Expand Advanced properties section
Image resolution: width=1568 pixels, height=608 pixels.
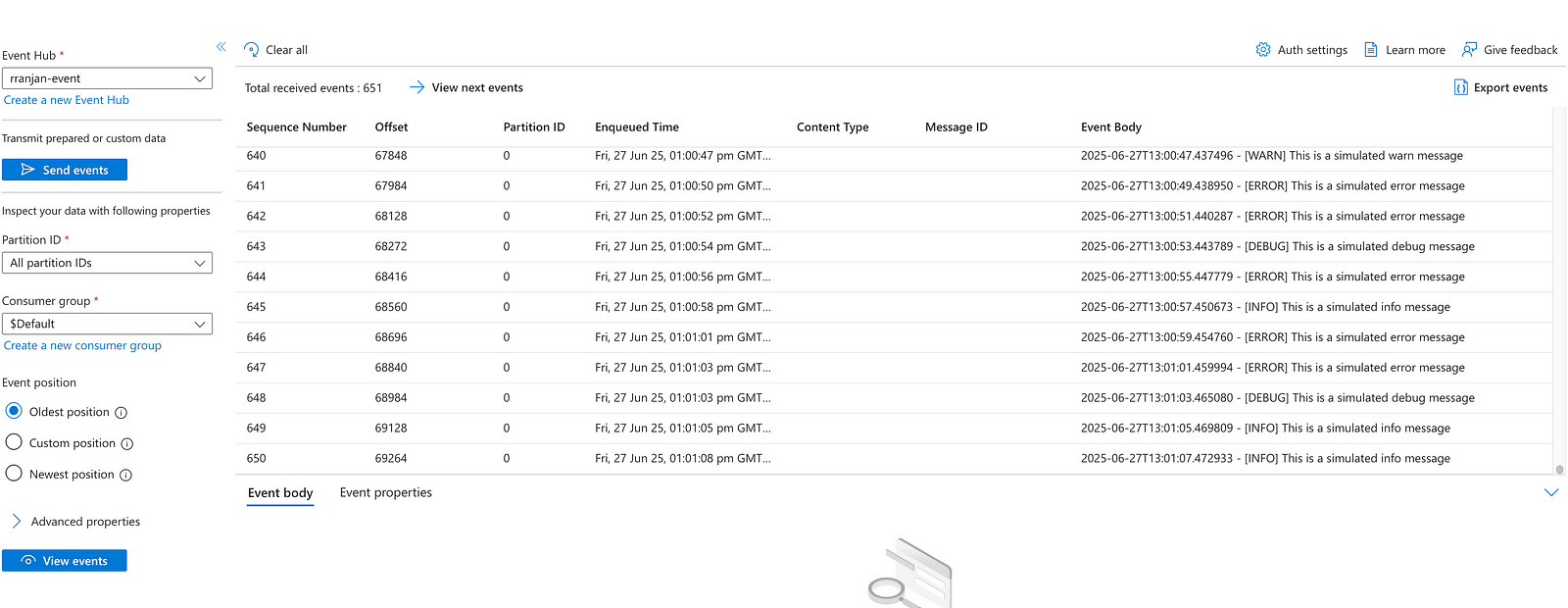click(x=17, y=522)
